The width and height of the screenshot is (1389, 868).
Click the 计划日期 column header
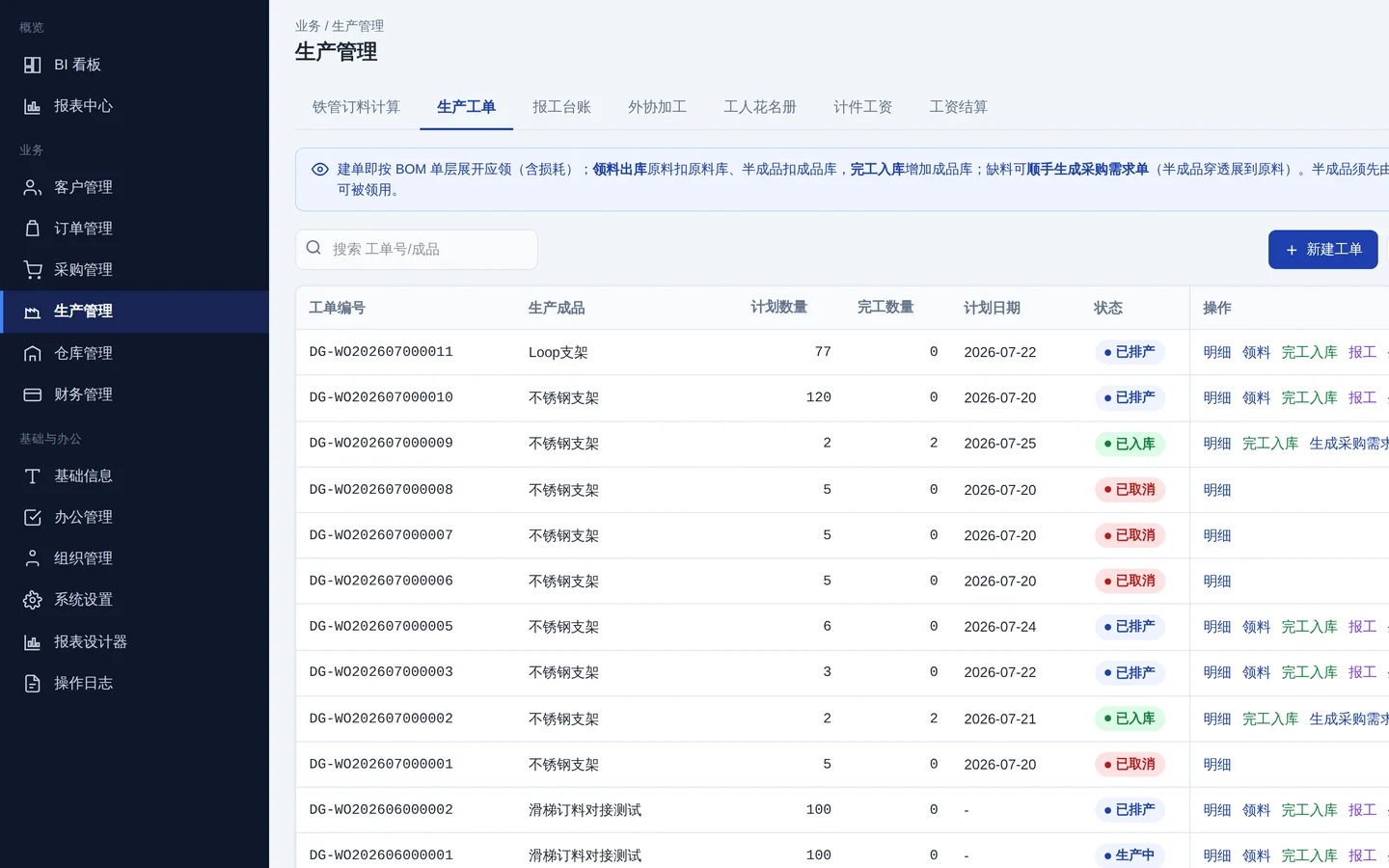(x=992, y=308)
